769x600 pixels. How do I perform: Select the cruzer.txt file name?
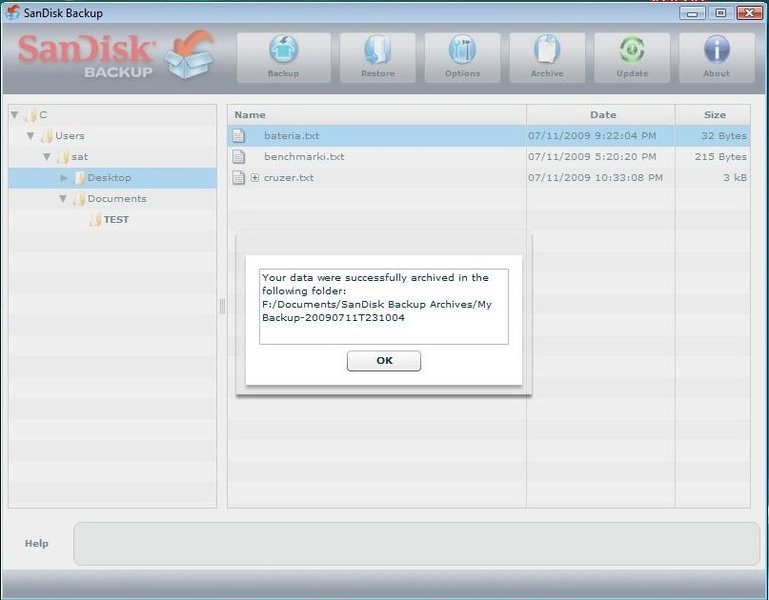(x=289, y=178)
